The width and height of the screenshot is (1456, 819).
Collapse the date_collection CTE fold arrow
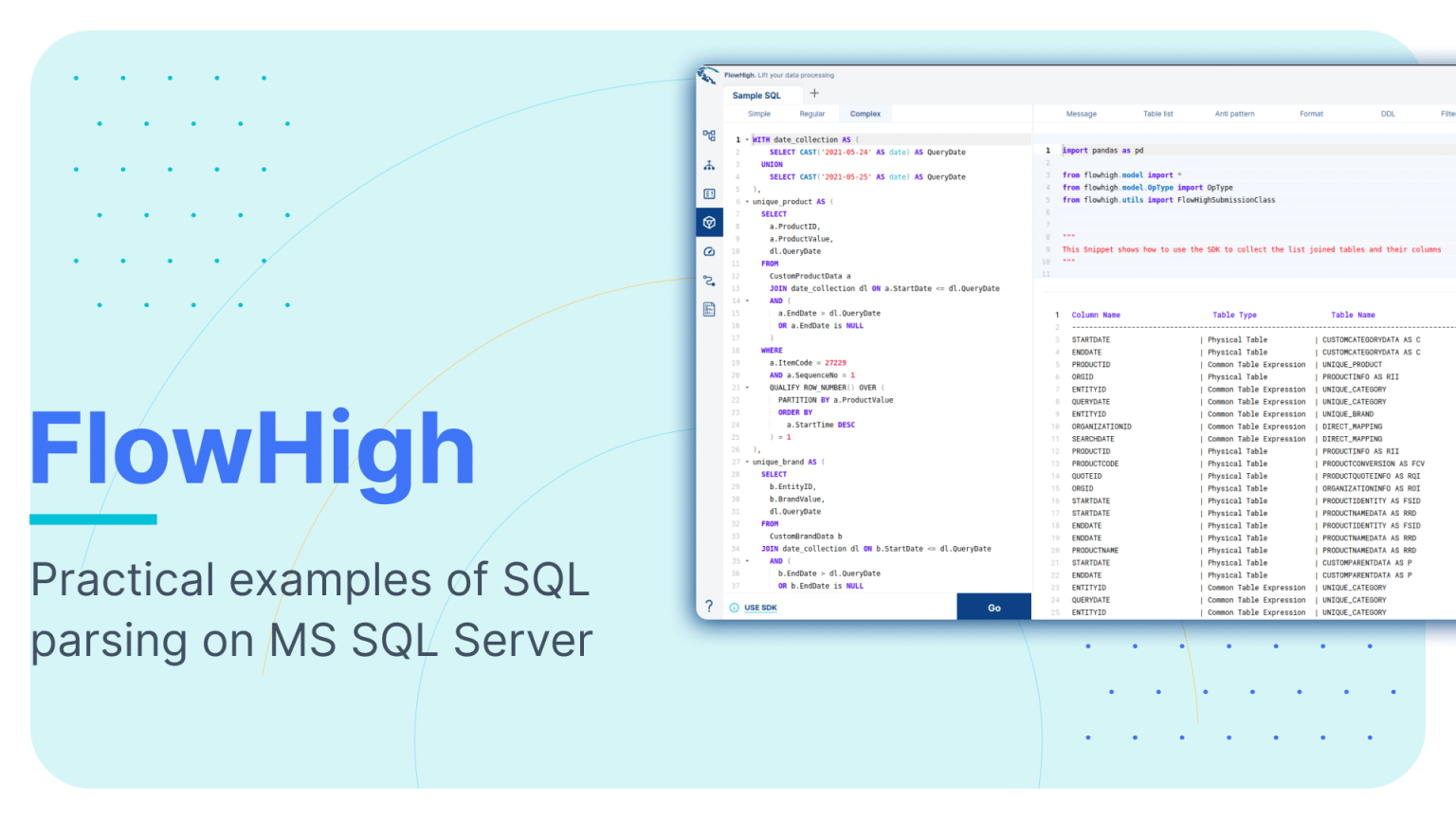pos(748,139)
